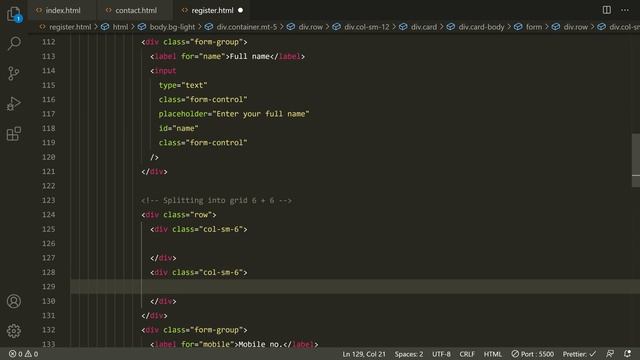Open the Search view
This screenshot has width=640, height=360.
pos(14,43)
